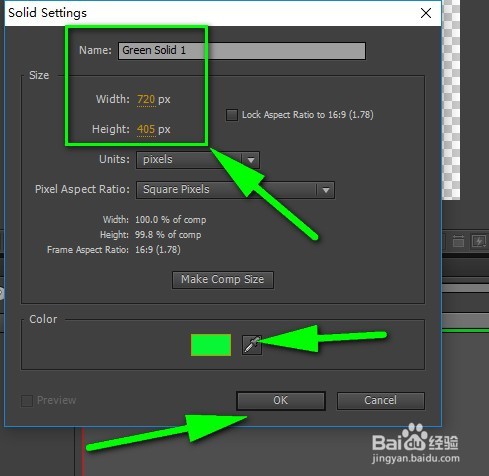Pick a color with the eyedropper tool

tap(252, 345)
